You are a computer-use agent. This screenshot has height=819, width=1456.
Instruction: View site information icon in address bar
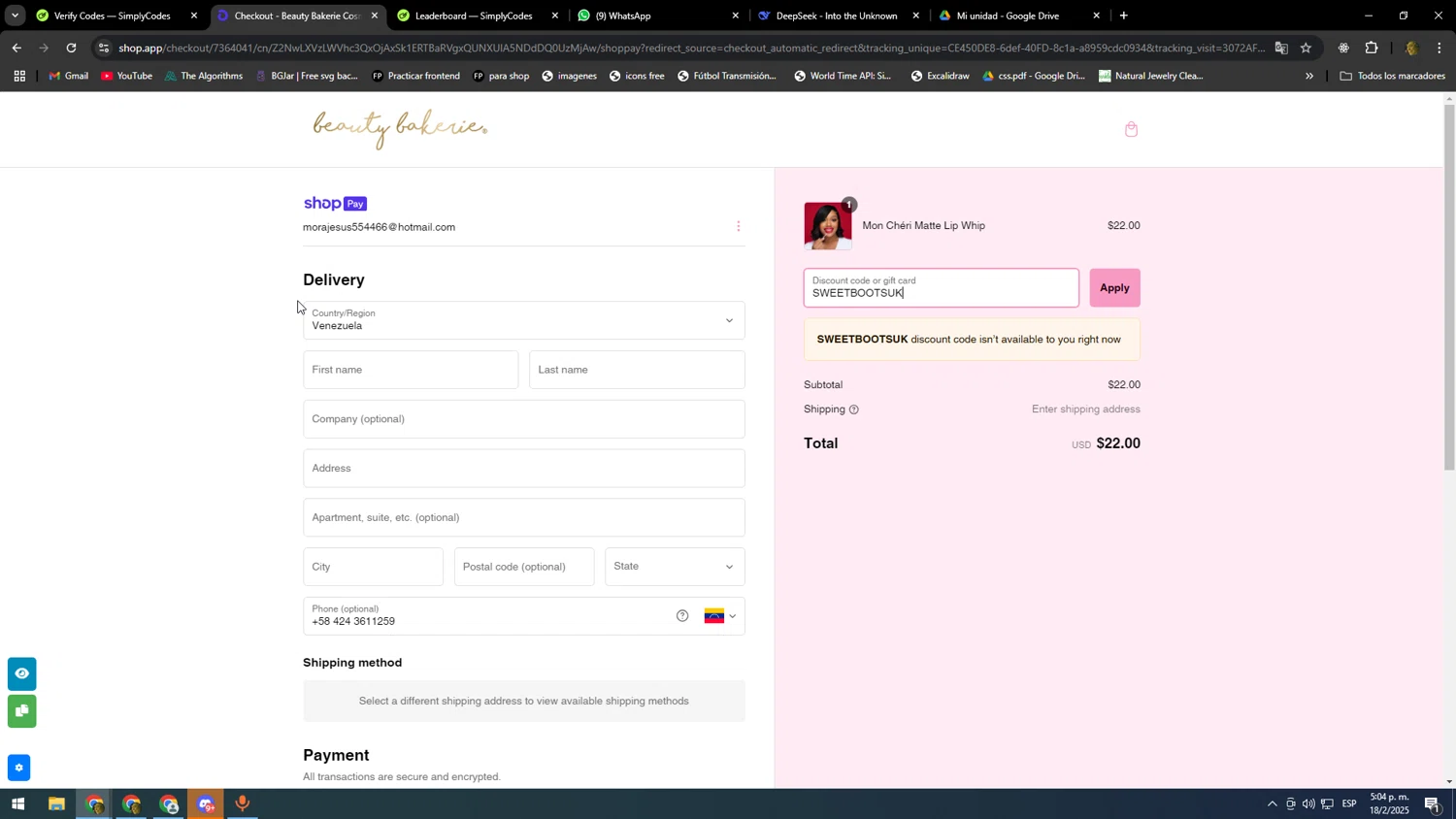click(105, 48)
